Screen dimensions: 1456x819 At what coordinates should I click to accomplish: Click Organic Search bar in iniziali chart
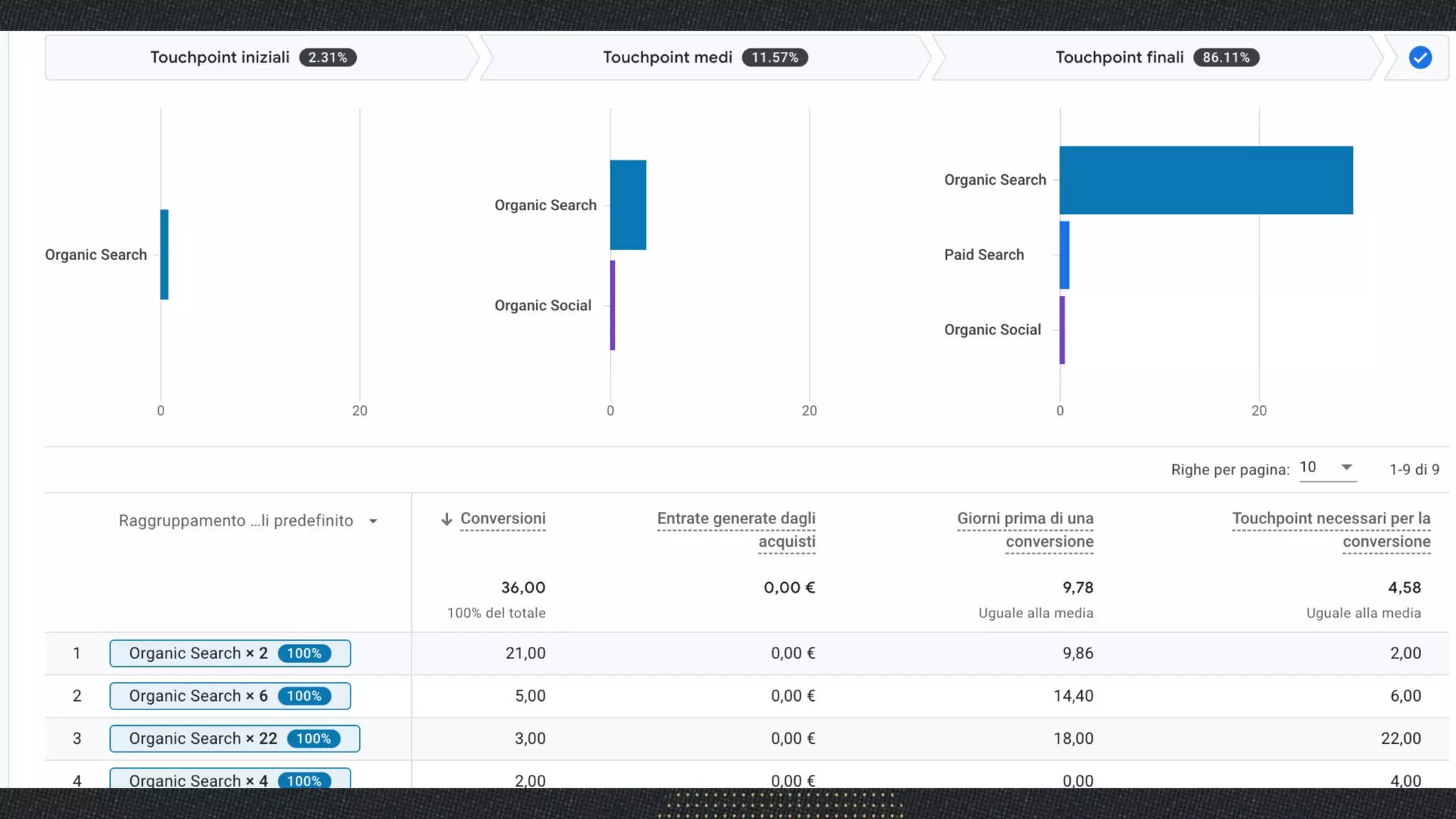tap(164, 255)
